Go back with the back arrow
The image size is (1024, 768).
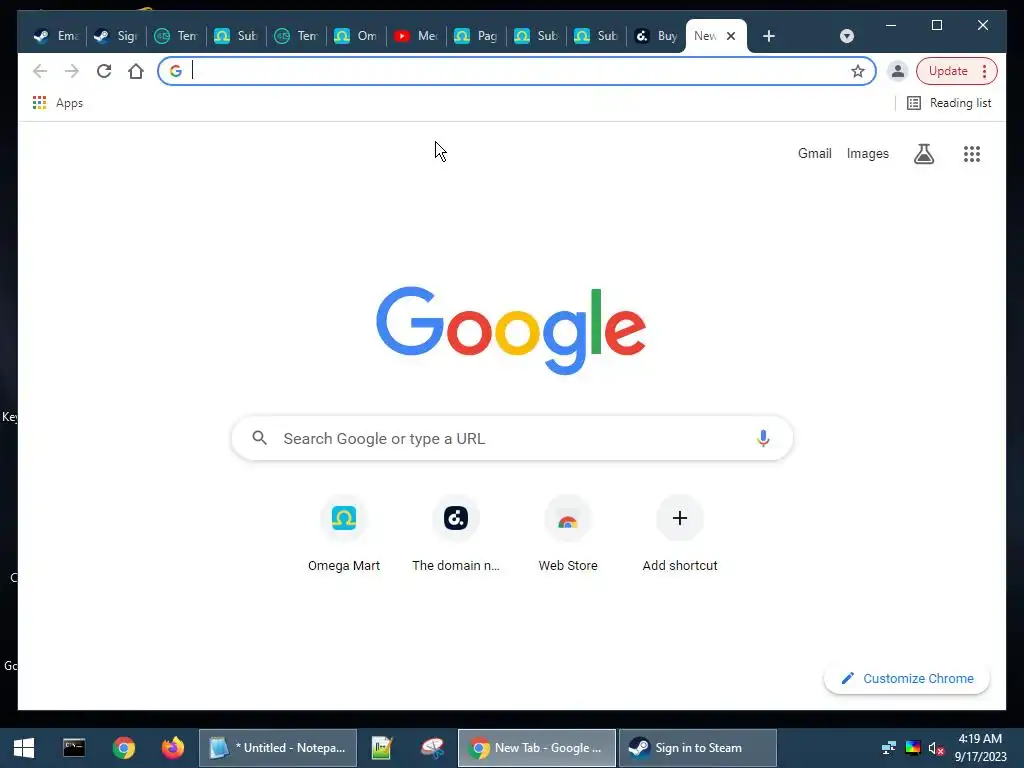(x=40, y=71)
